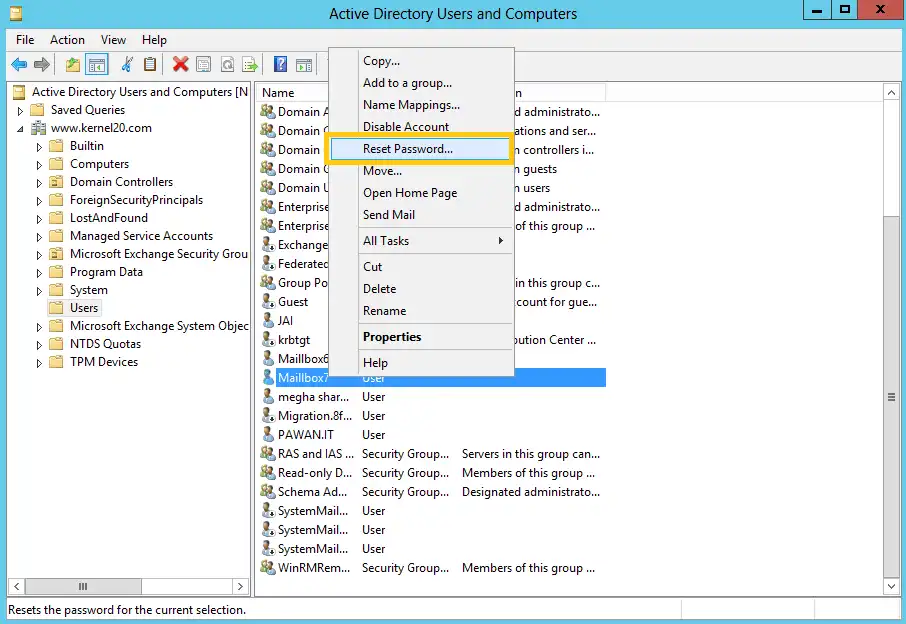
Task: Expand the Saved Queries node
Action: (20, 110)
